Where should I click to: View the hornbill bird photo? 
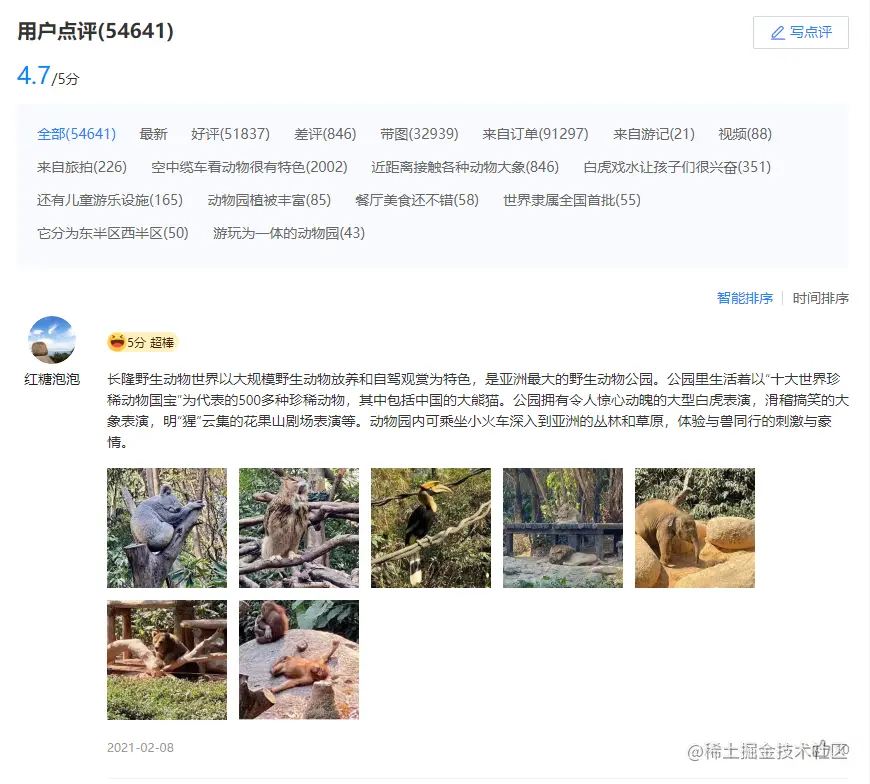pyautogui.click(x=431, y=528)
